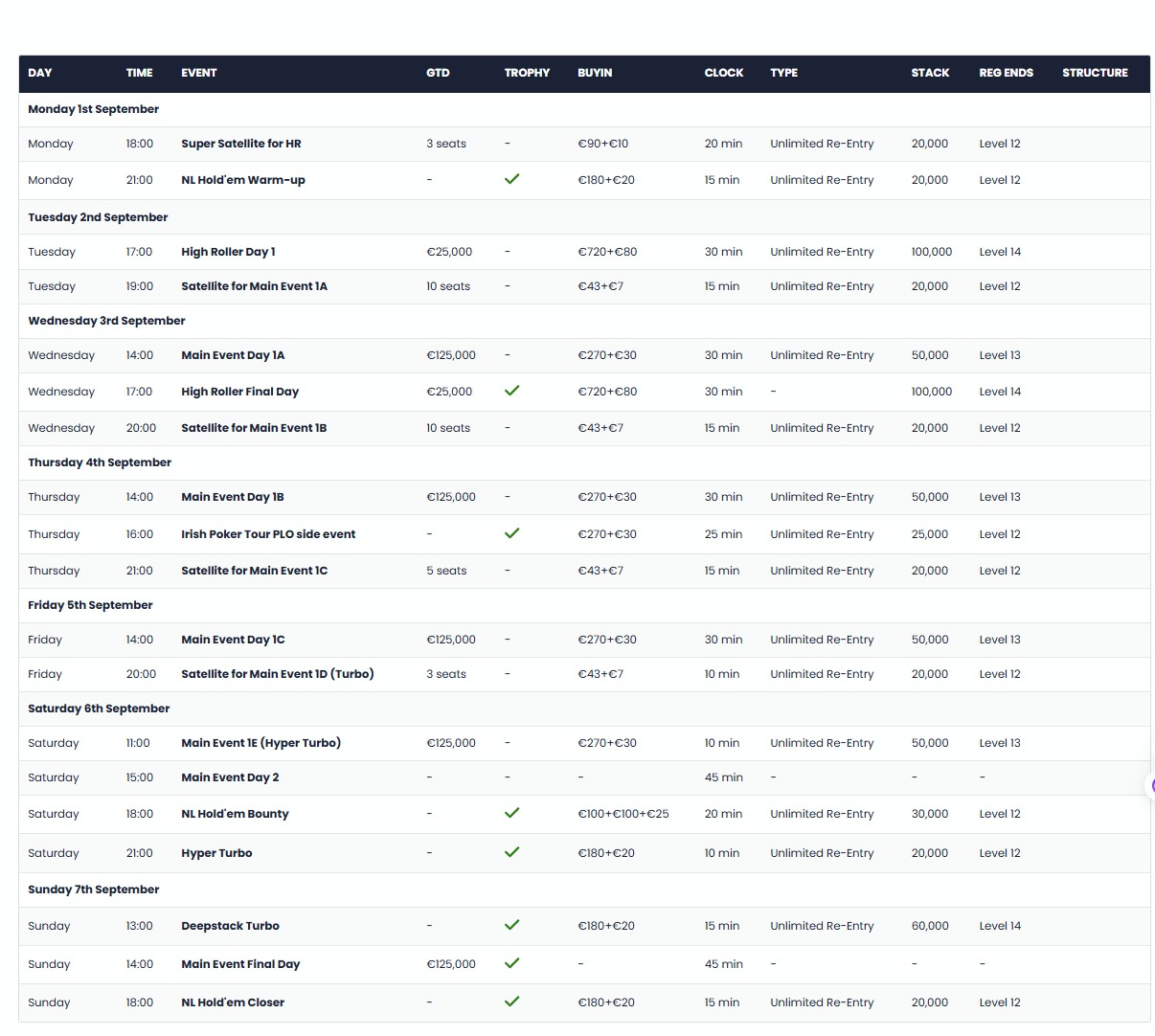
Task: Click trophy checkmark for High Roller Final Day
Action: pyautogui.click(x=512, y=391)
